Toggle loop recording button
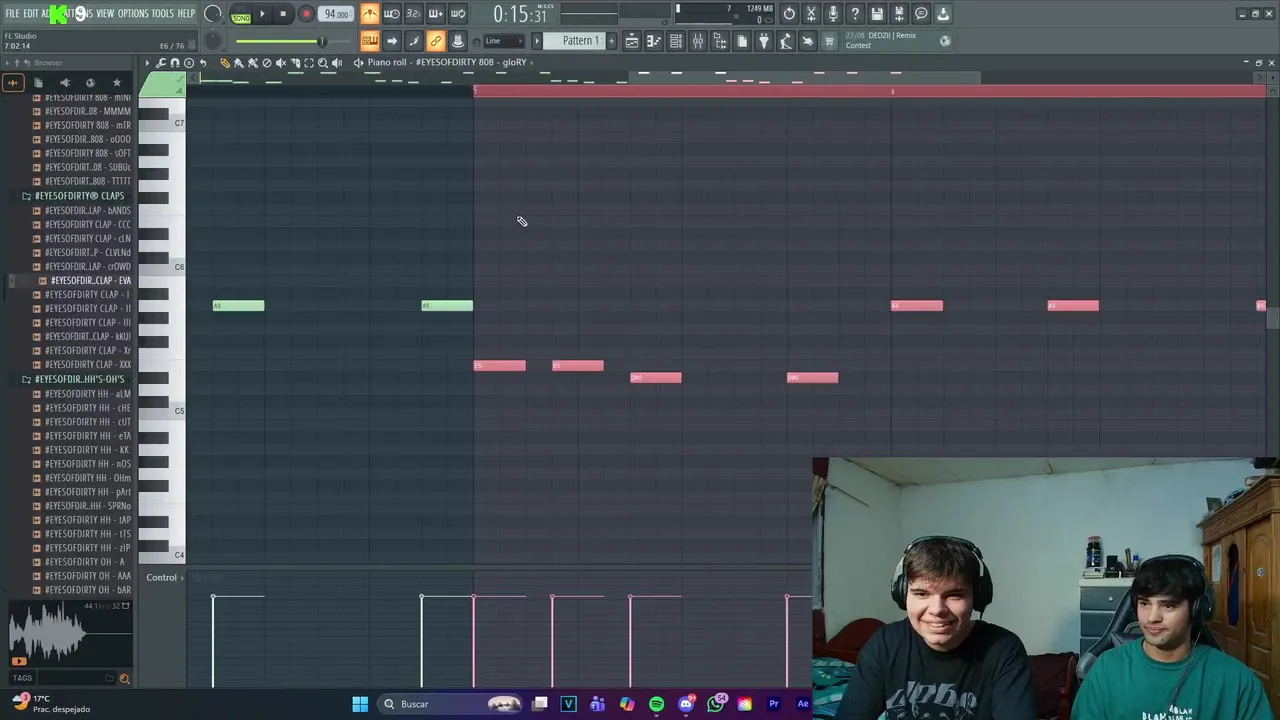 [x=458, y=14]
